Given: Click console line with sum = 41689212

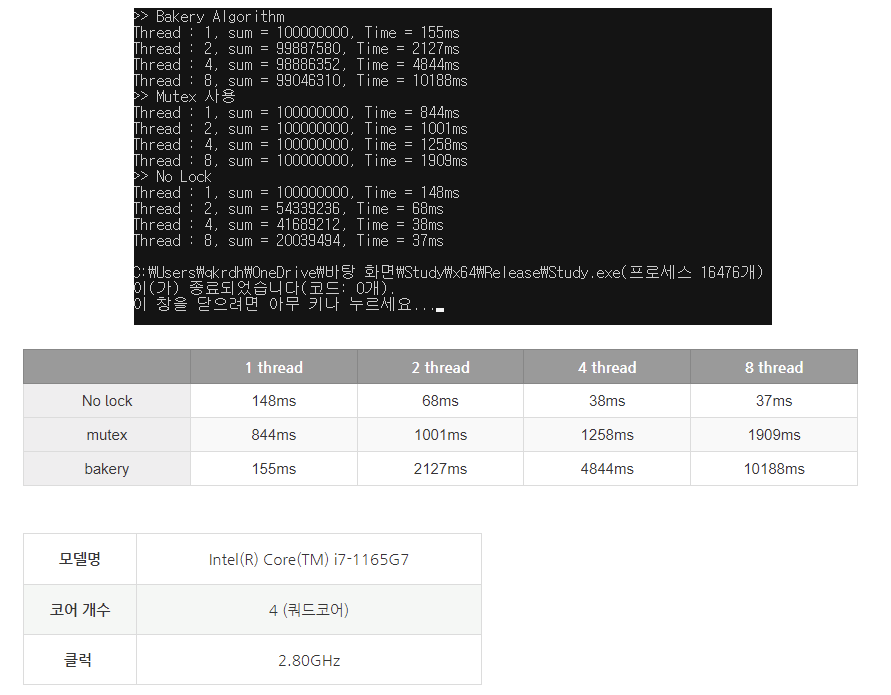Looking at the screenshot, I should coord(289,224).
